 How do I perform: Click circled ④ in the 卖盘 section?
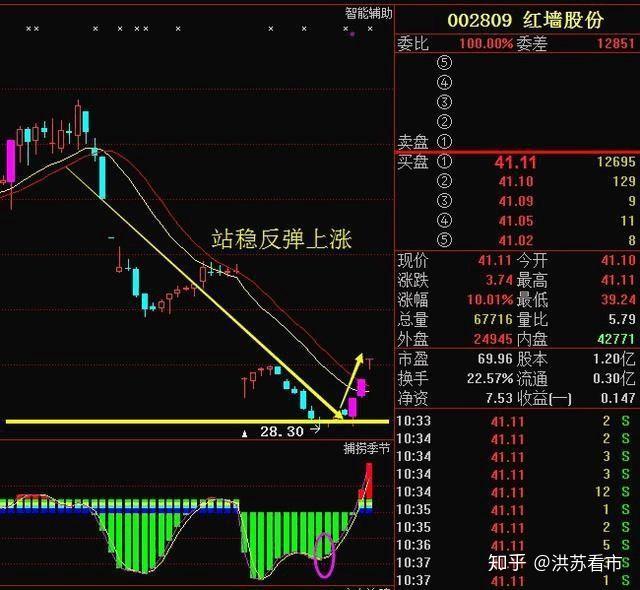(x=444, y=83)
